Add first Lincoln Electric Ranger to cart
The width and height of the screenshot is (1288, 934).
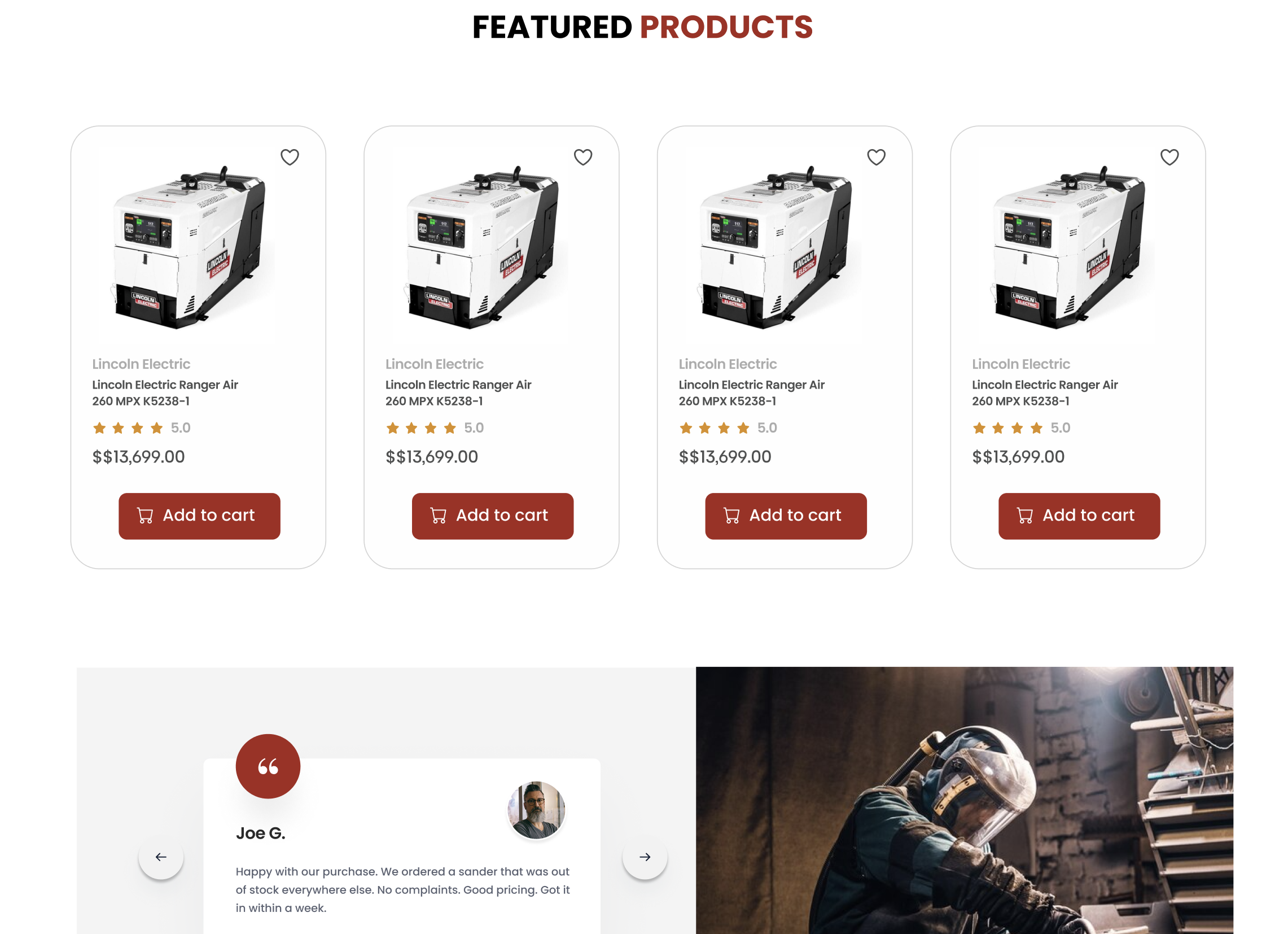tap(199, 516)
